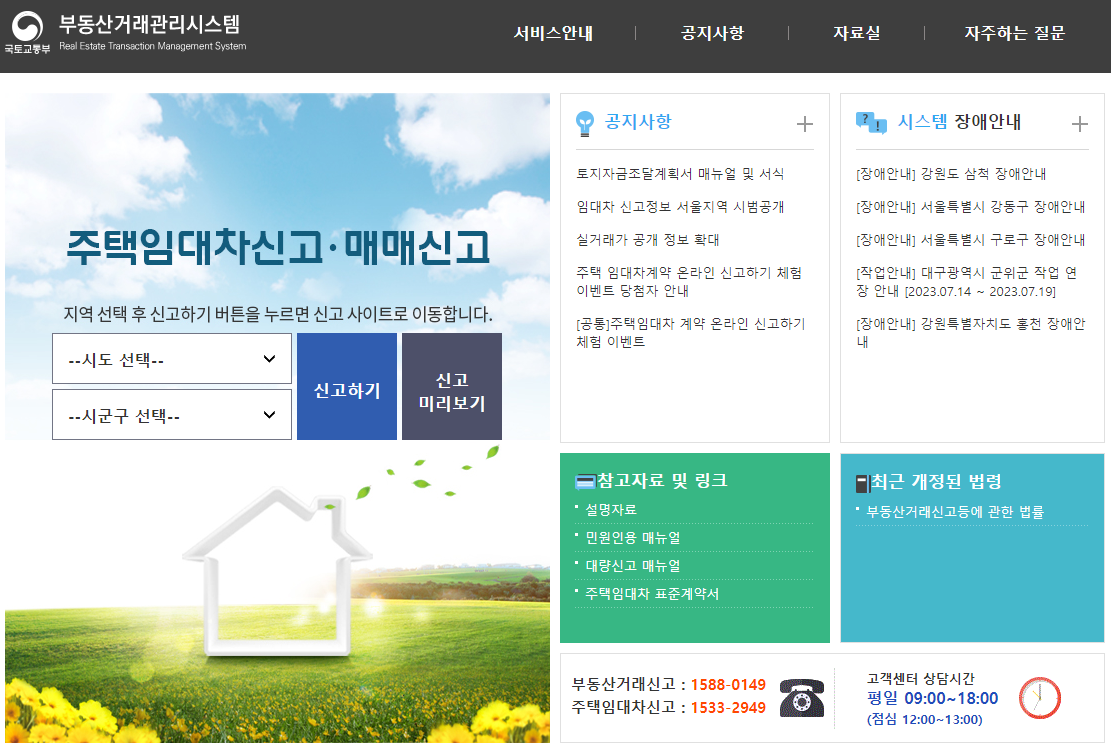The width and height of the screenshot is (1111, 749).
Task: Click the 신고하기 button
Action: 346,387
